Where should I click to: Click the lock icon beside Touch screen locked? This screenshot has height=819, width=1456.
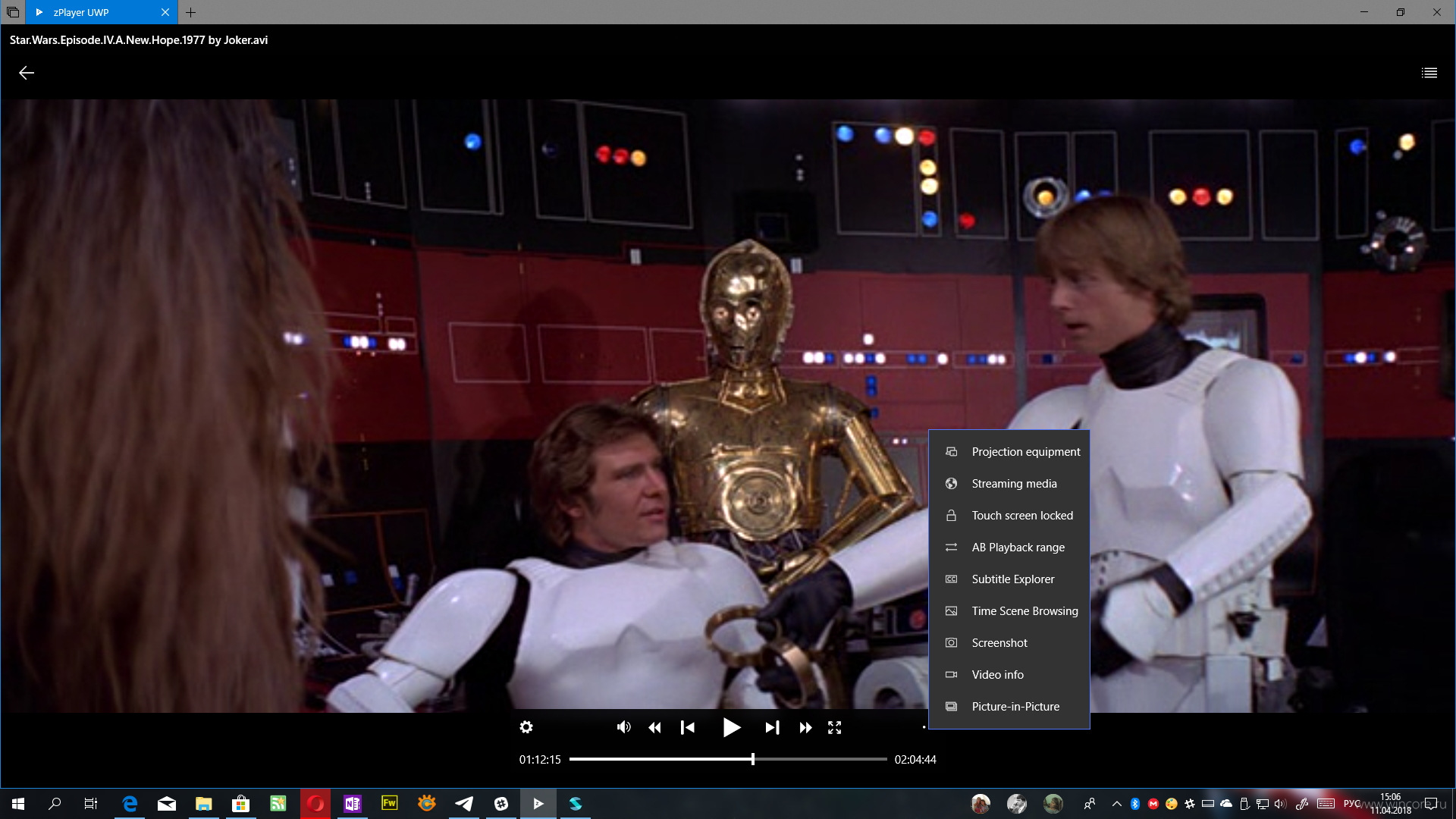point(951,515)
